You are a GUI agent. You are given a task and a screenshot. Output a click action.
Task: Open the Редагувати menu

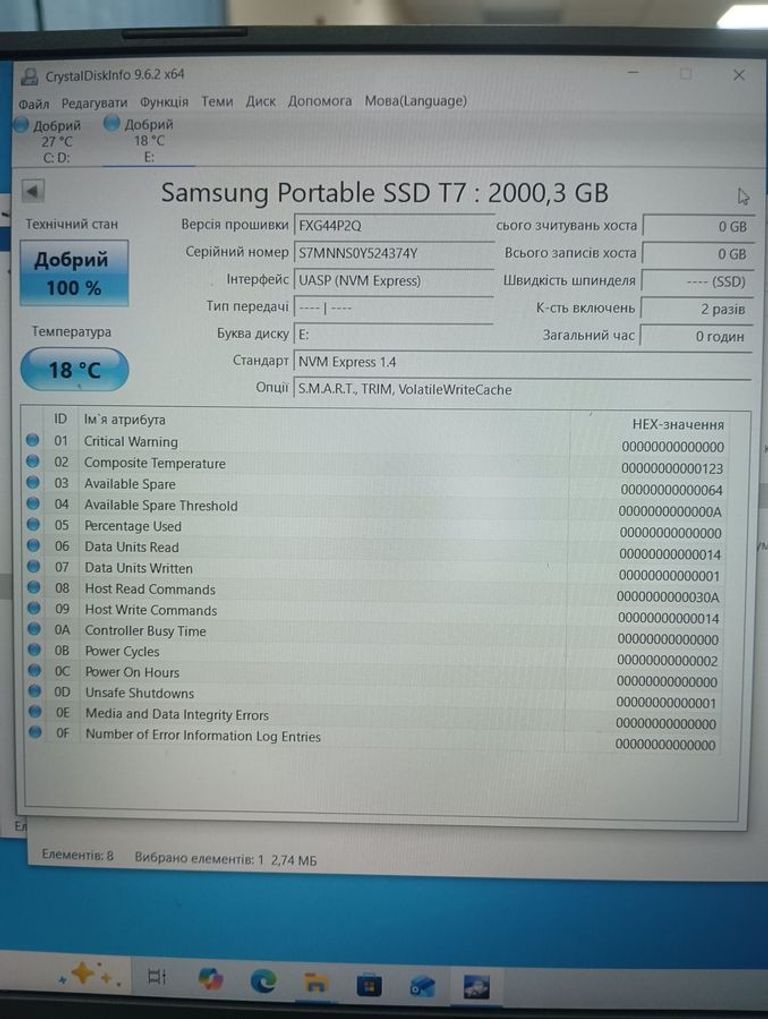click(94, 103)
